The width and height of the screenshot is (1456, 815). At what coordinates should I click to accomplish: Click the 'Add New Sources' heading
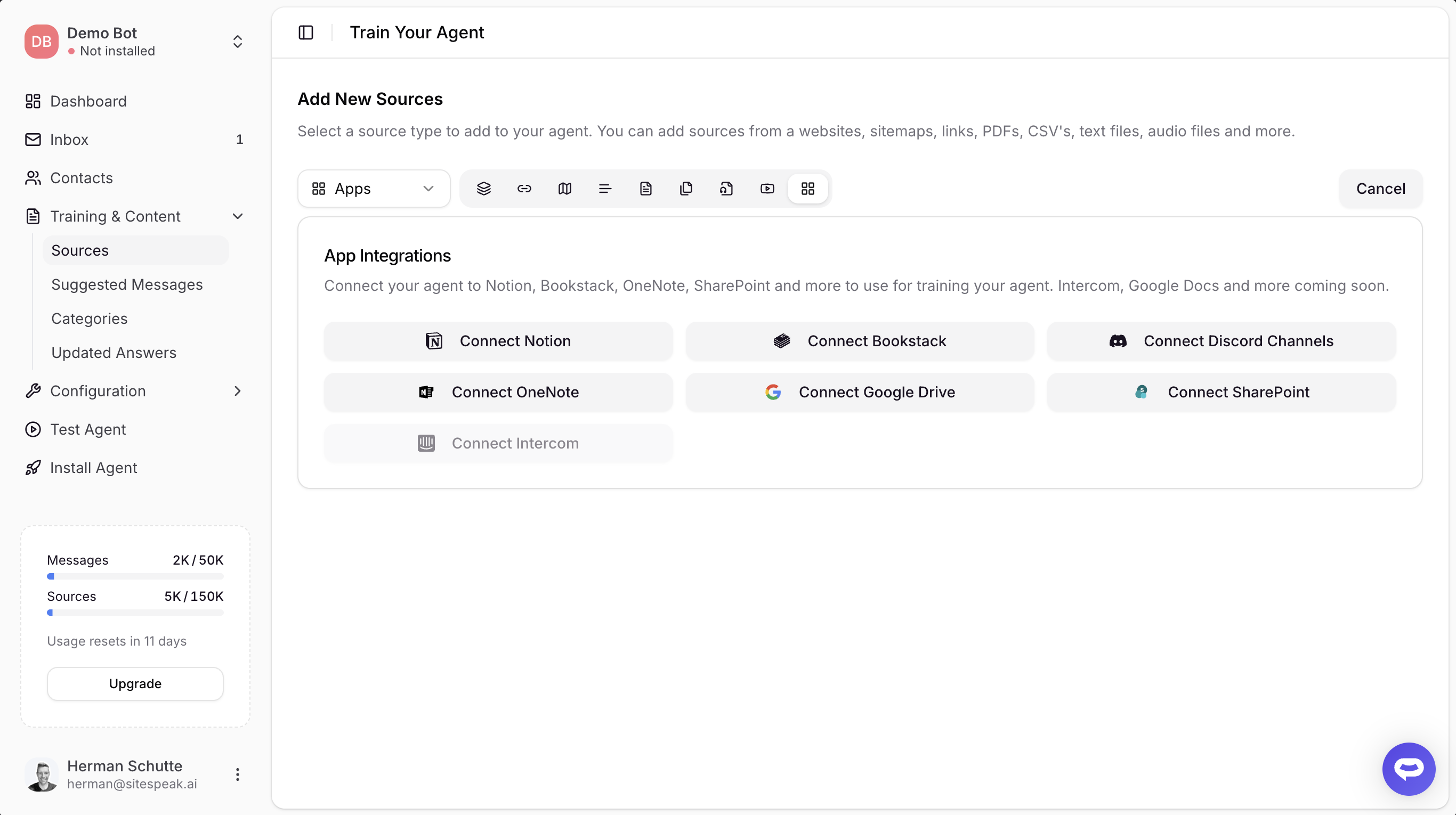[370, 100]
